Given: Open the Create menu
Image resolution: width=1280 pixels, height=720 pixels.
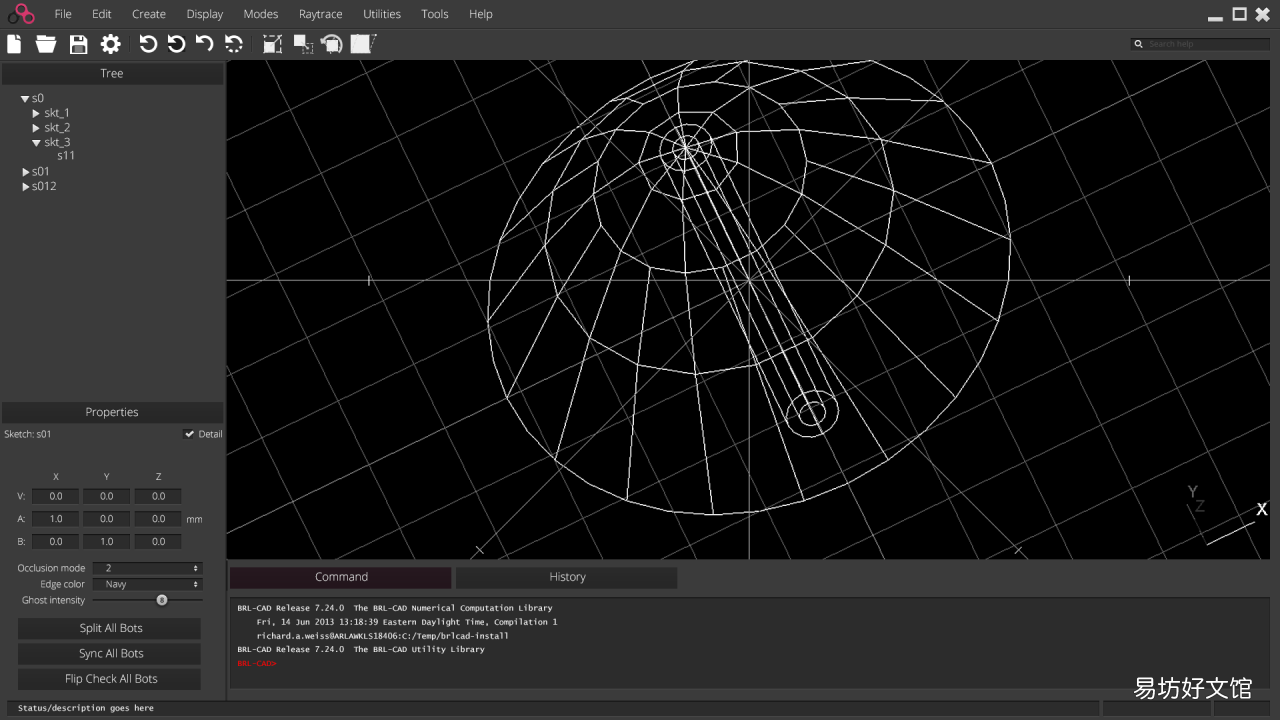Looking at the screenshot, I should 149,14.
